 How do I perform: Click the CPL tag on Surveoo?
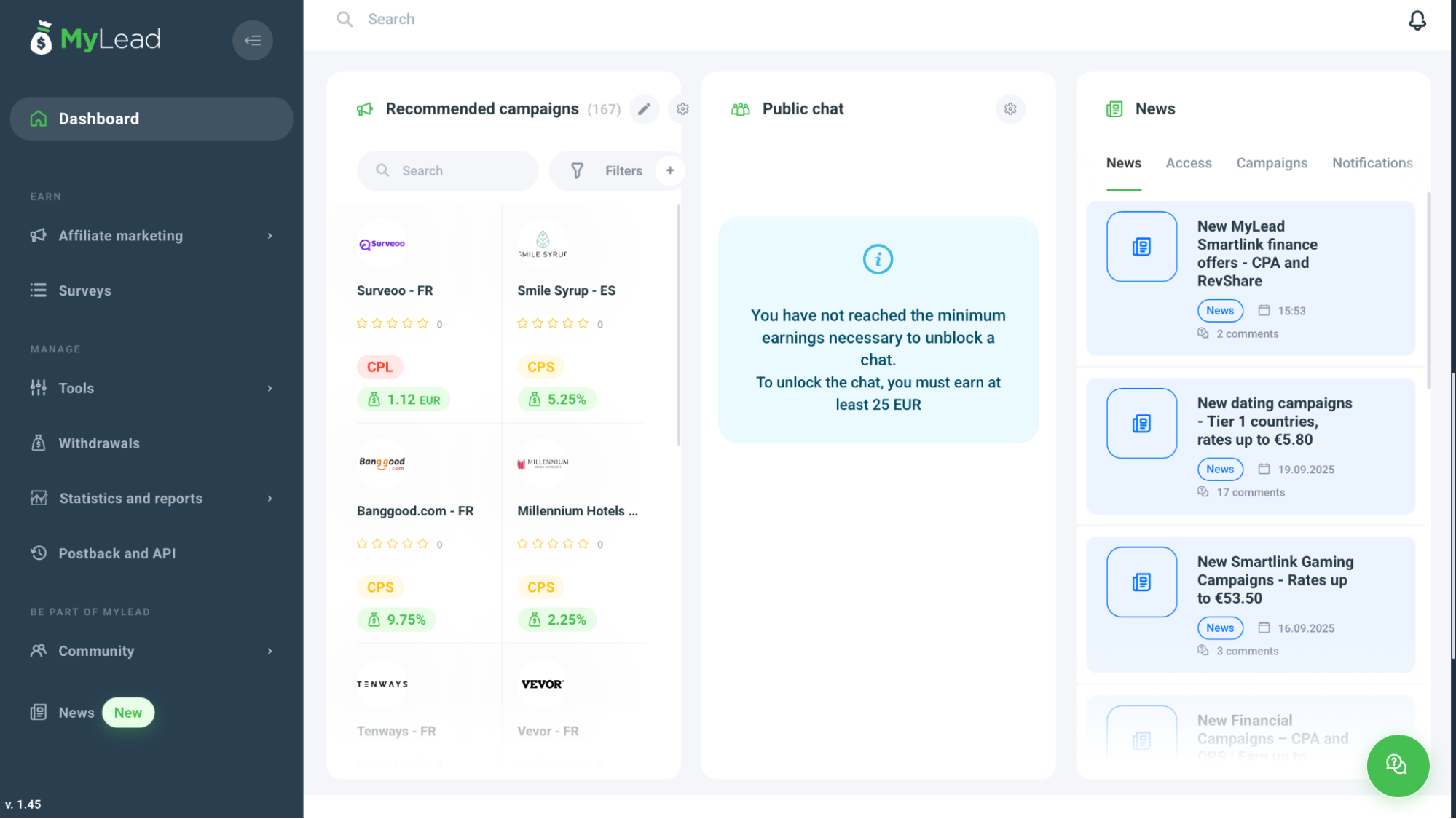click(379, 367)
